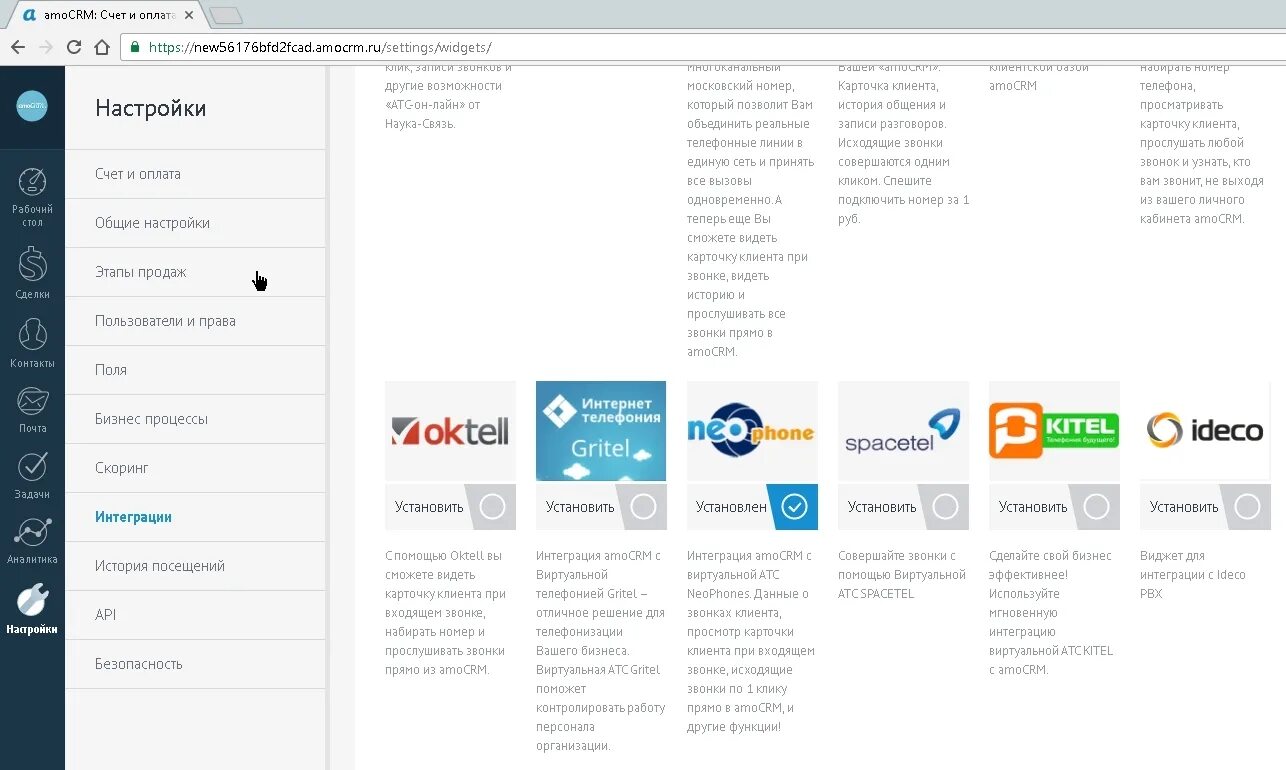Click the amoCRM logo in top-left corner

tap(32, 107)
